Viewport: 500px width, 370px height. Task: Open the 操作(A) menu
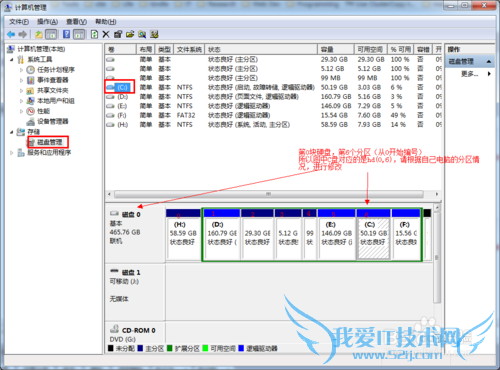[x=47, y=22]
